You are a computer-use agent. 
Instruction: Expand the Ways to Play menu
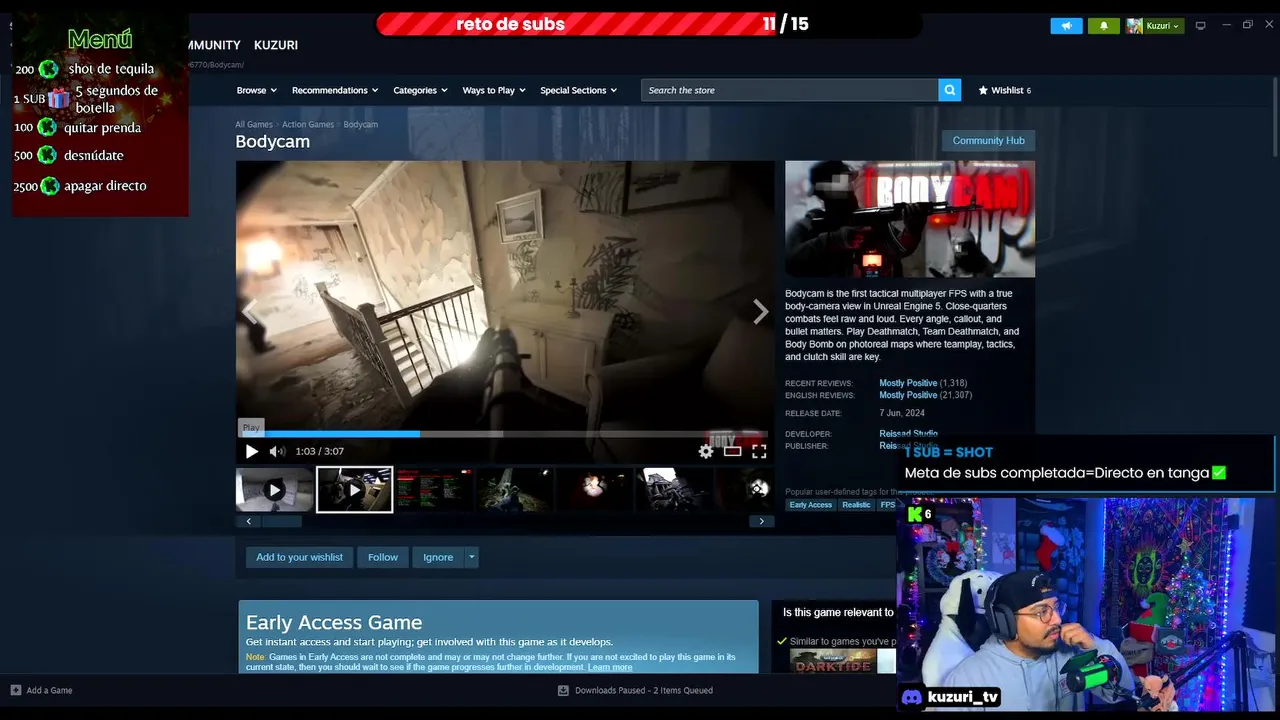click(494, 90)
